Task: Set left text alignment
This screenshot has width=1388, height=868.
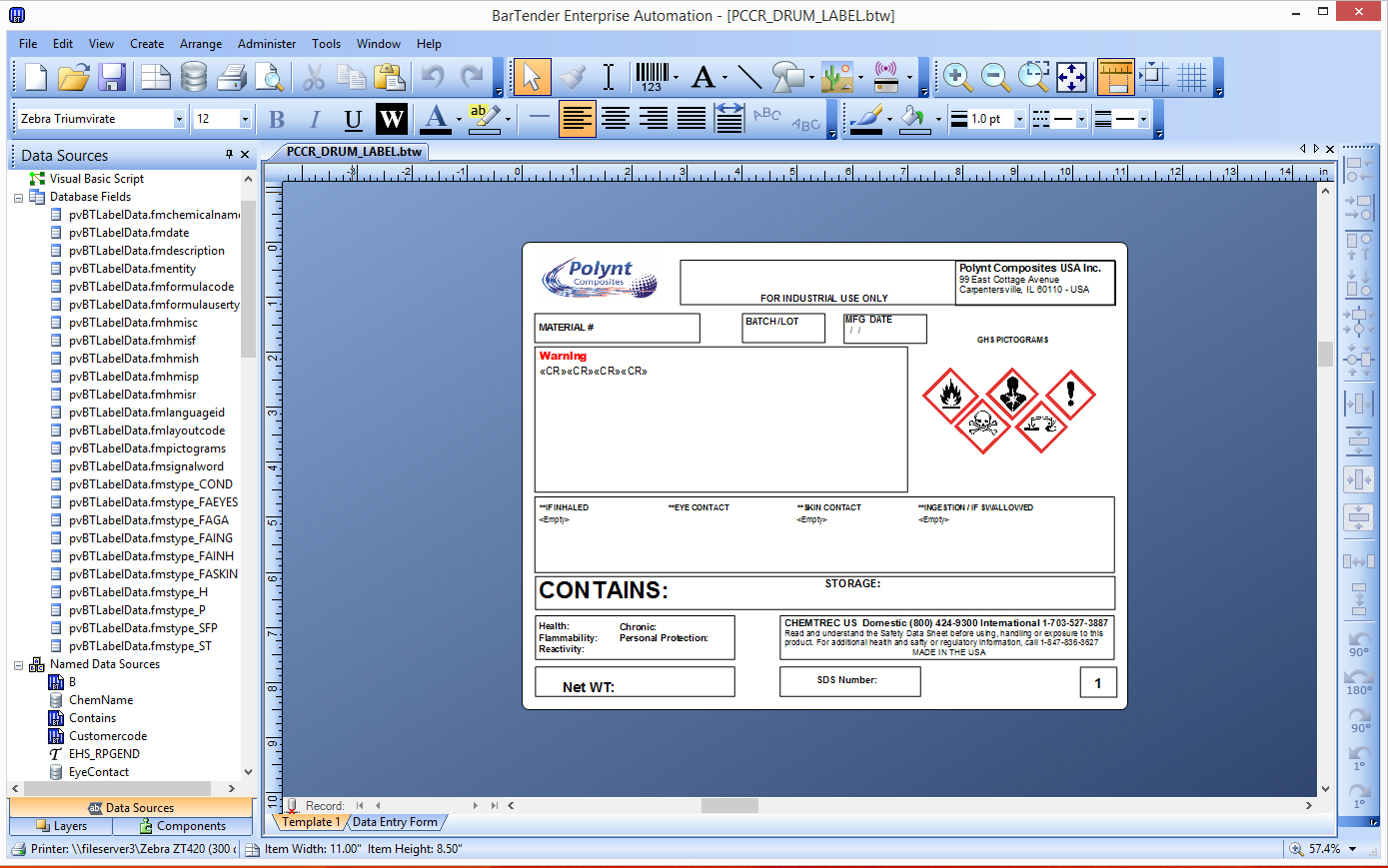Action: pos(577,119)
